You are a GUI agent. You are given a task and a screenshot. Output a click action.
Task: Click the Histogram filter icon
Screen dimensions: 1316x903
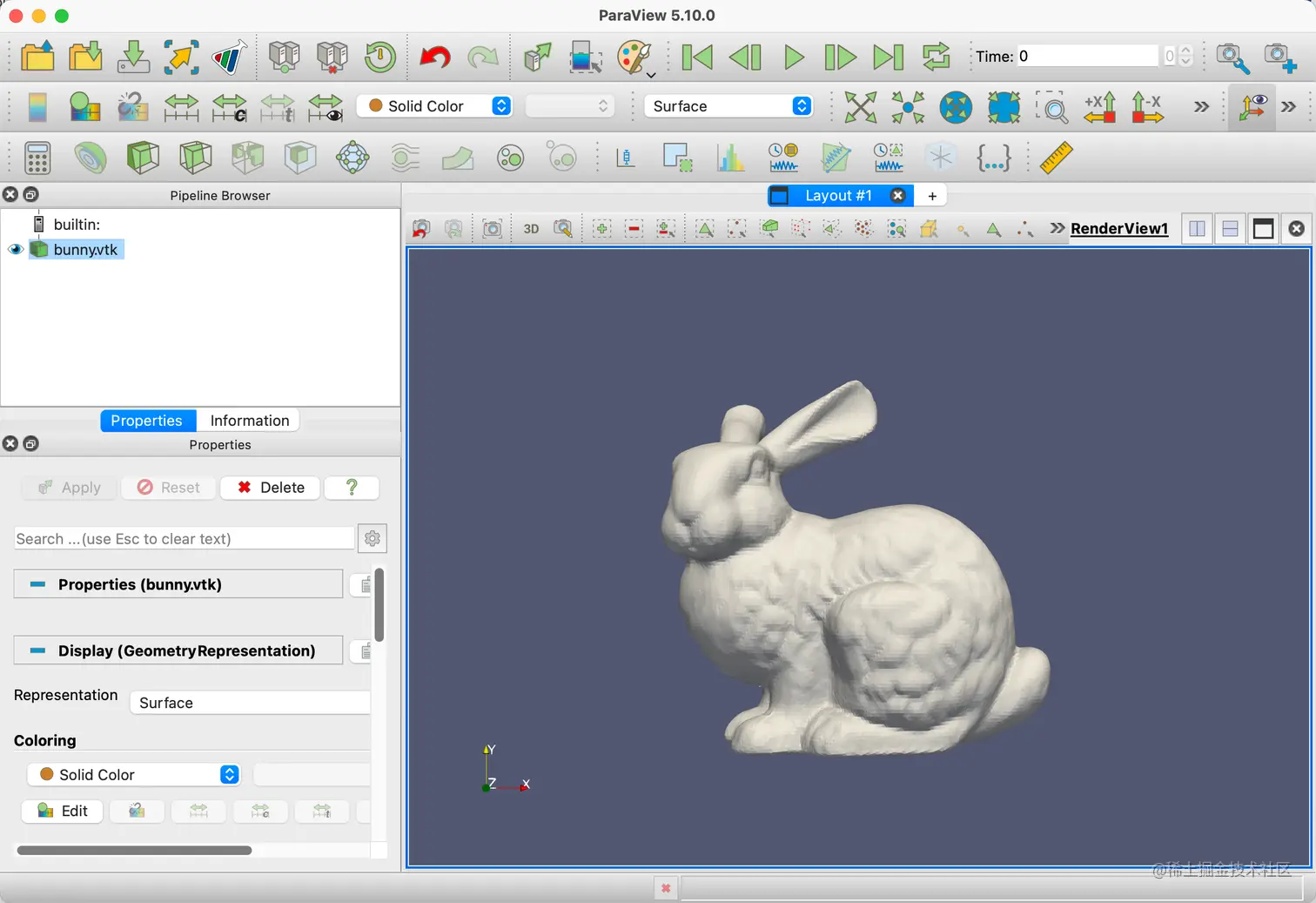point(730,158)
